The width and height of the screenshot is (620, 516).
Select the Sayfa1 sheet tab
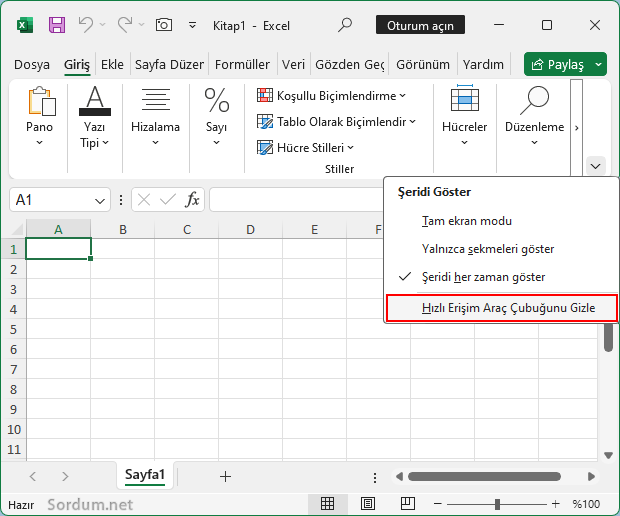pos(145,475)
